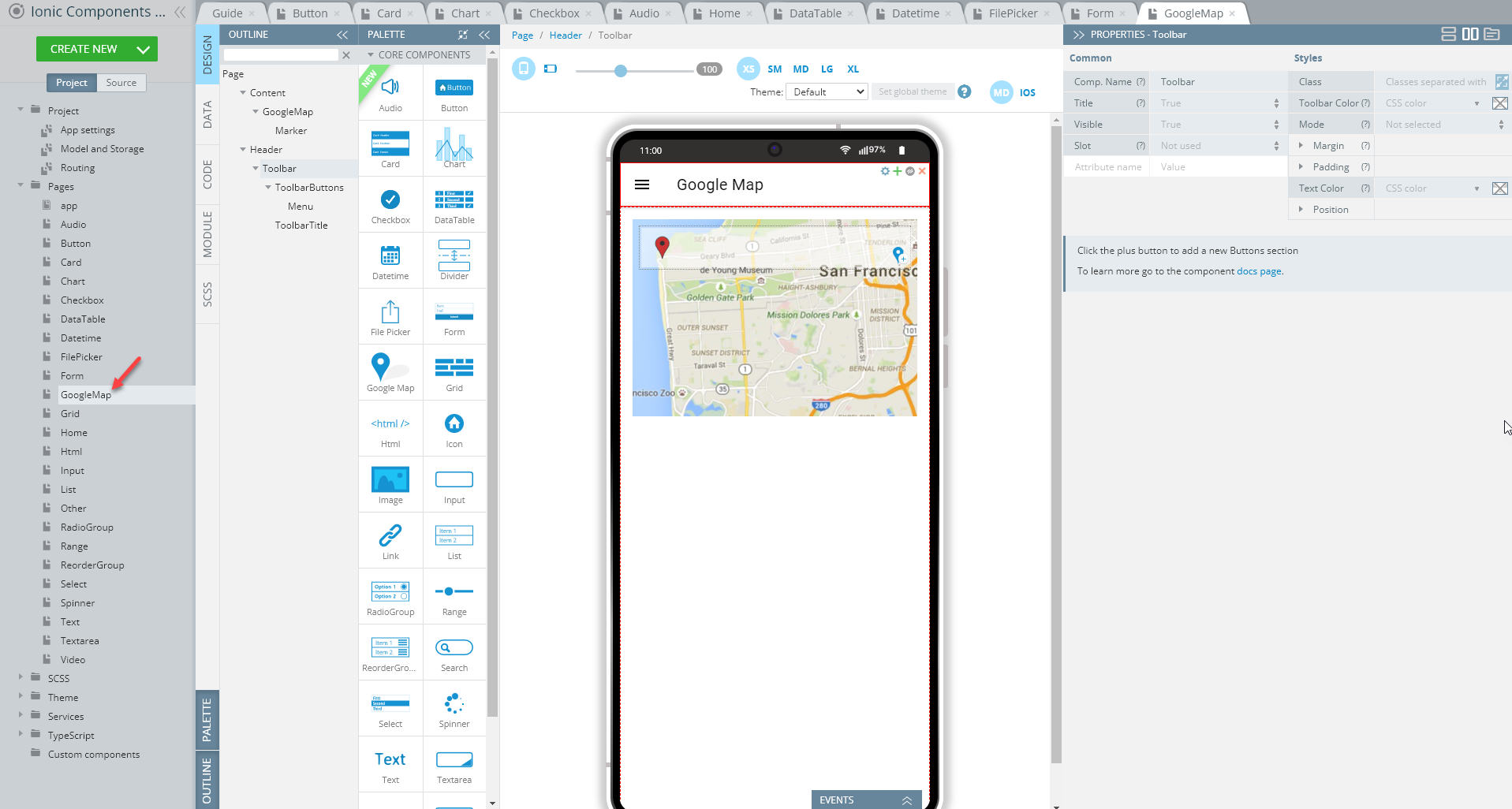Expand the SCSS folder in project tree
The height and width of the screenshot is (809, 1512).
pyautogui.click(x=21, y=678)
